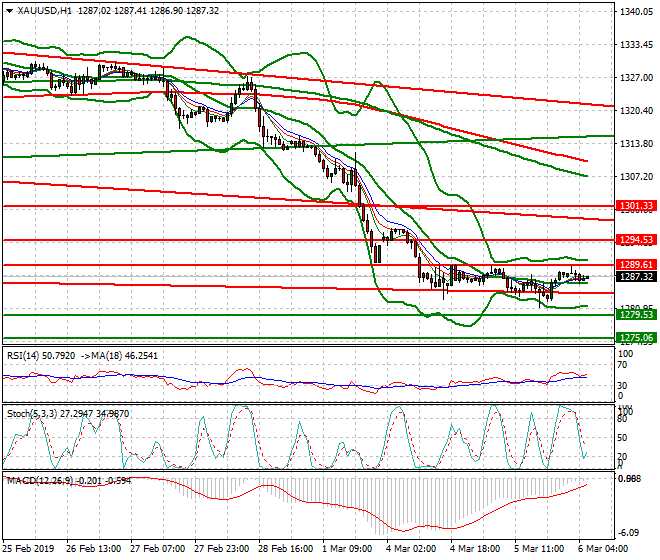Screen dimensions: 660x560
Task: Click the 1320.40 price scale value
Action: (636, 111)
